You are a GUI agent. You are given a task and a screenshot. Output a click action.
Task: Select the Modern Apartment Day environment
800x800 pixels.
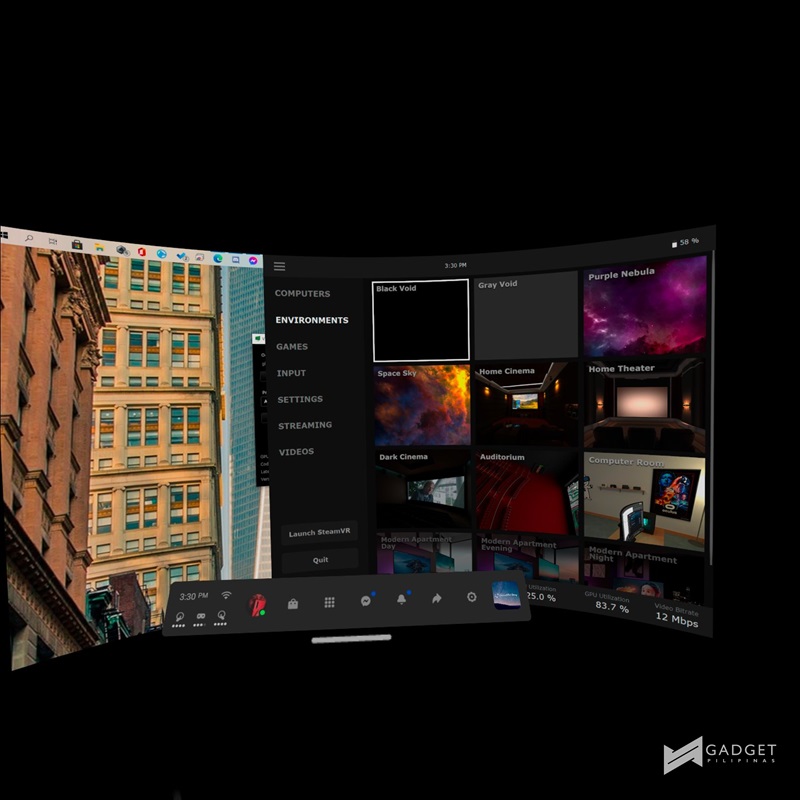point(424,554)
